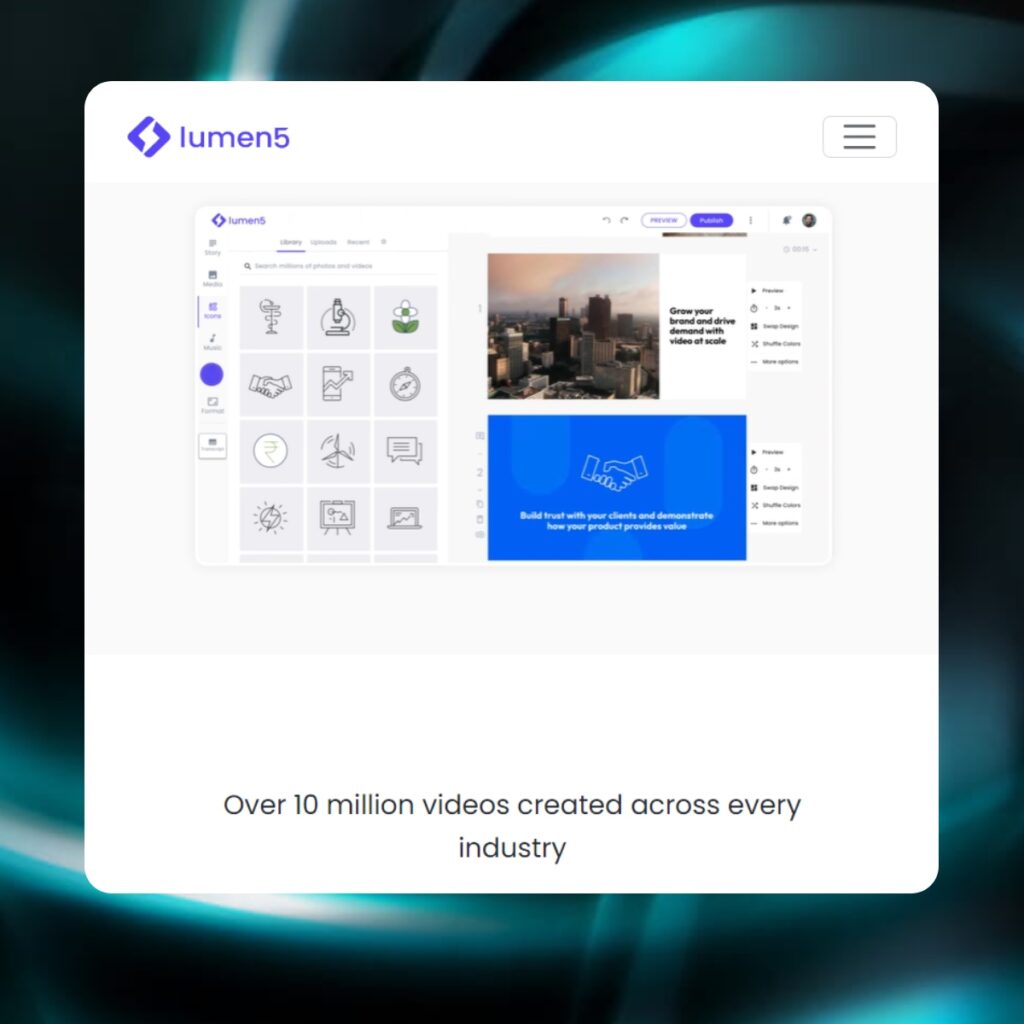Click Swap Design for scene 1
Image resolution: width=1024 pixels, height=1024 pixels.
775,326
